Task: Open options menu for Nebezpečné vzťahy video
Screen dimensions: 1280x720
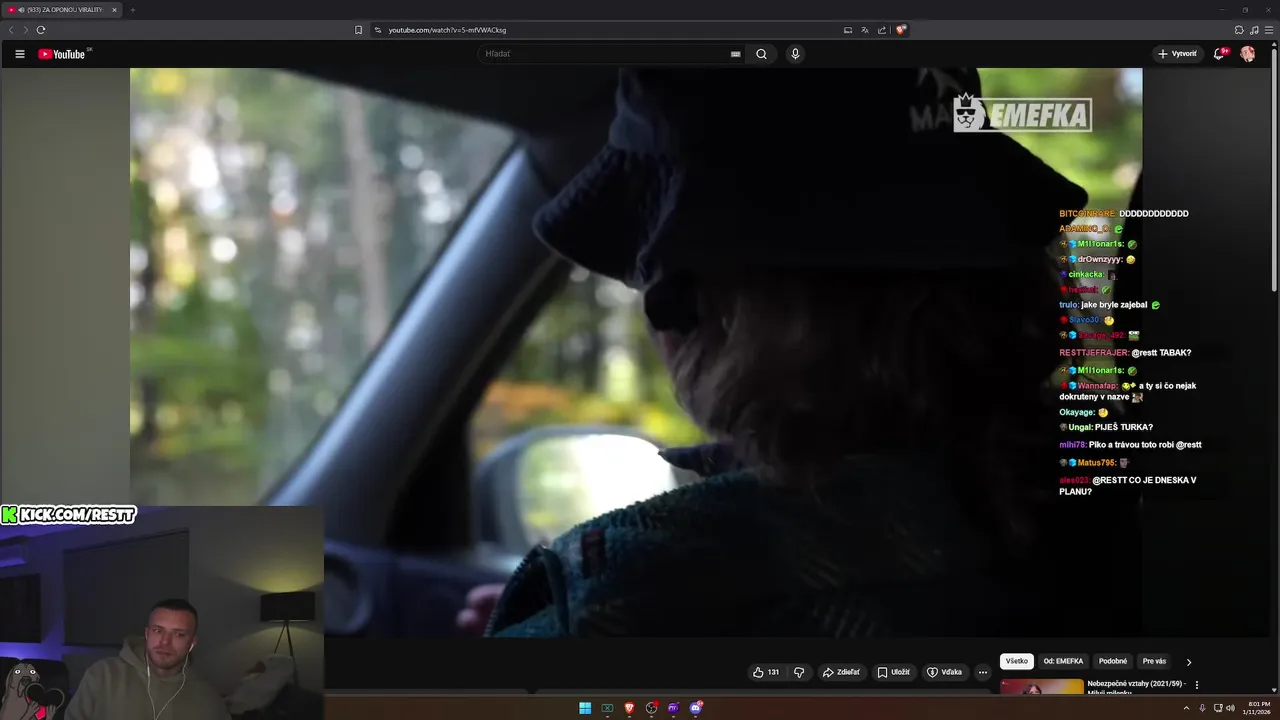Action: click(x=1197, y=685)
